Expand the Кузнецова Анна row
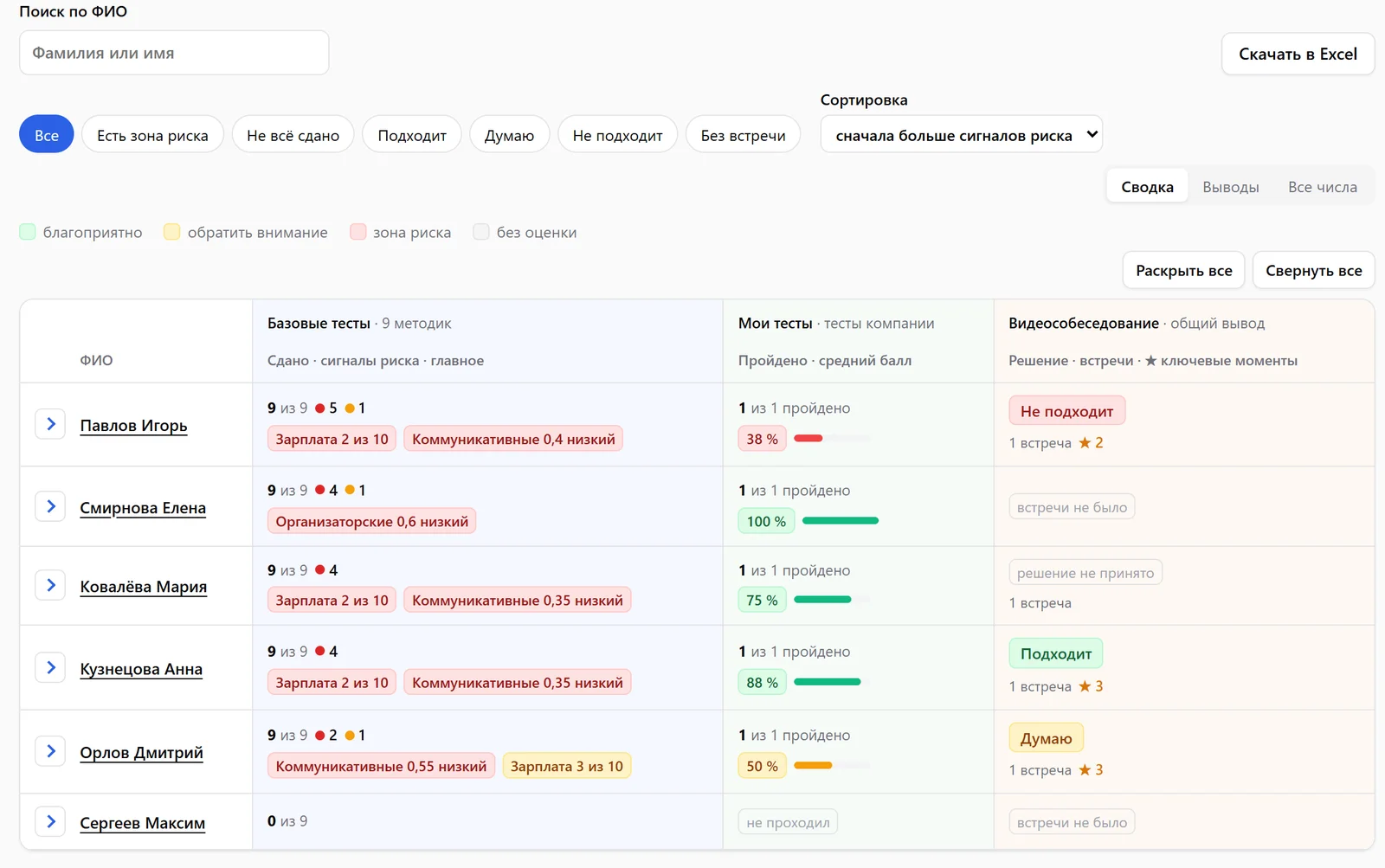Screen dimensions: 1385x868 pos(50,667)
